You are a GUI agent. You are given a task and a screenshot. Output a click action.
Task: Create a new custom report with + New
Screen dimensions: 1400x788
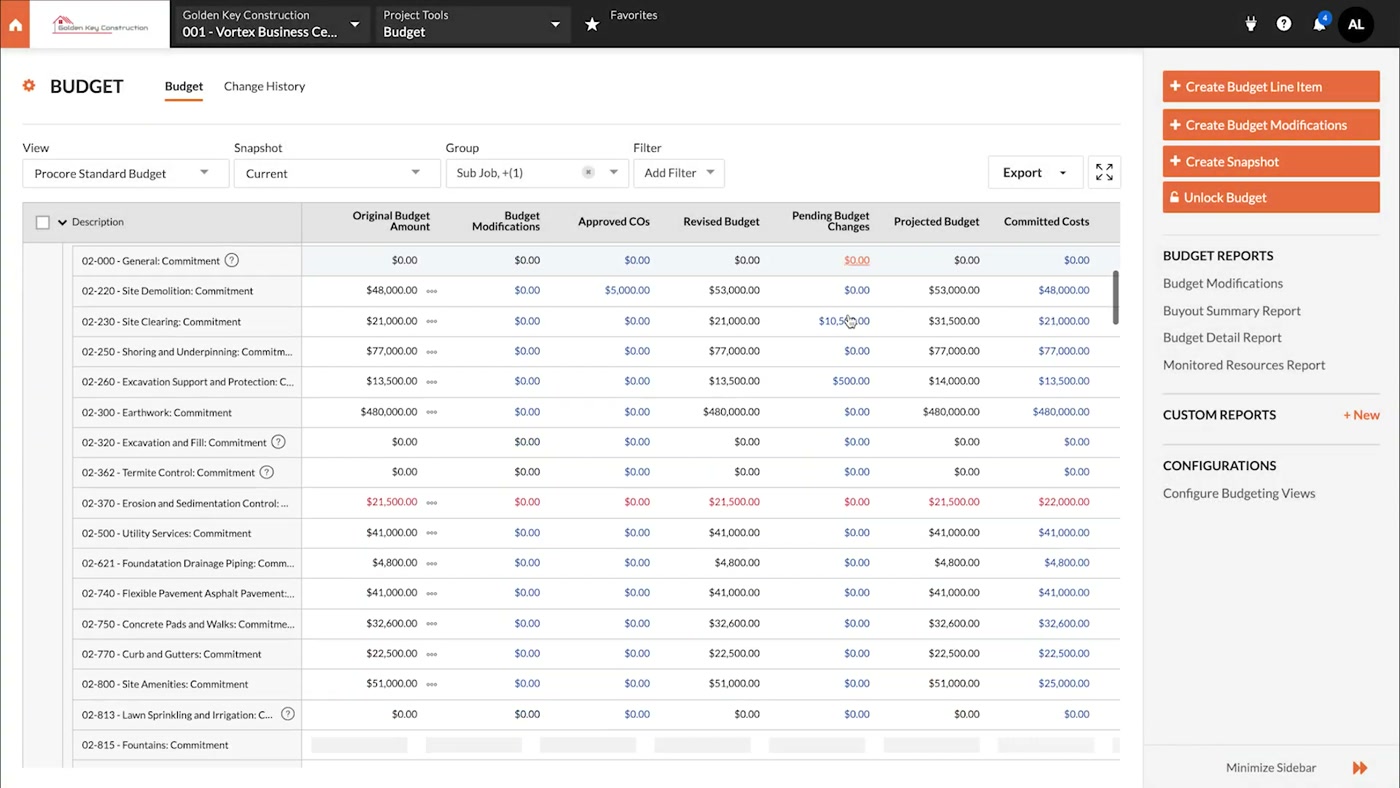1361,414
